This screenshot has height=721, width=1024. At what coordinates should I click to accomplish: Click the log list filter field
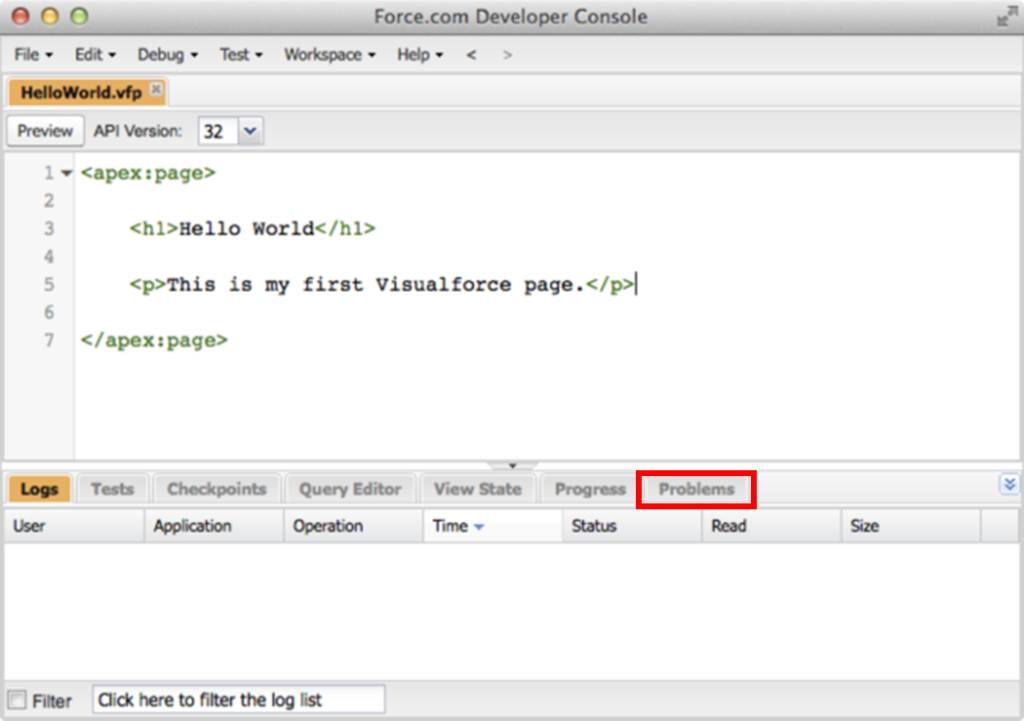tap(238, 699)
